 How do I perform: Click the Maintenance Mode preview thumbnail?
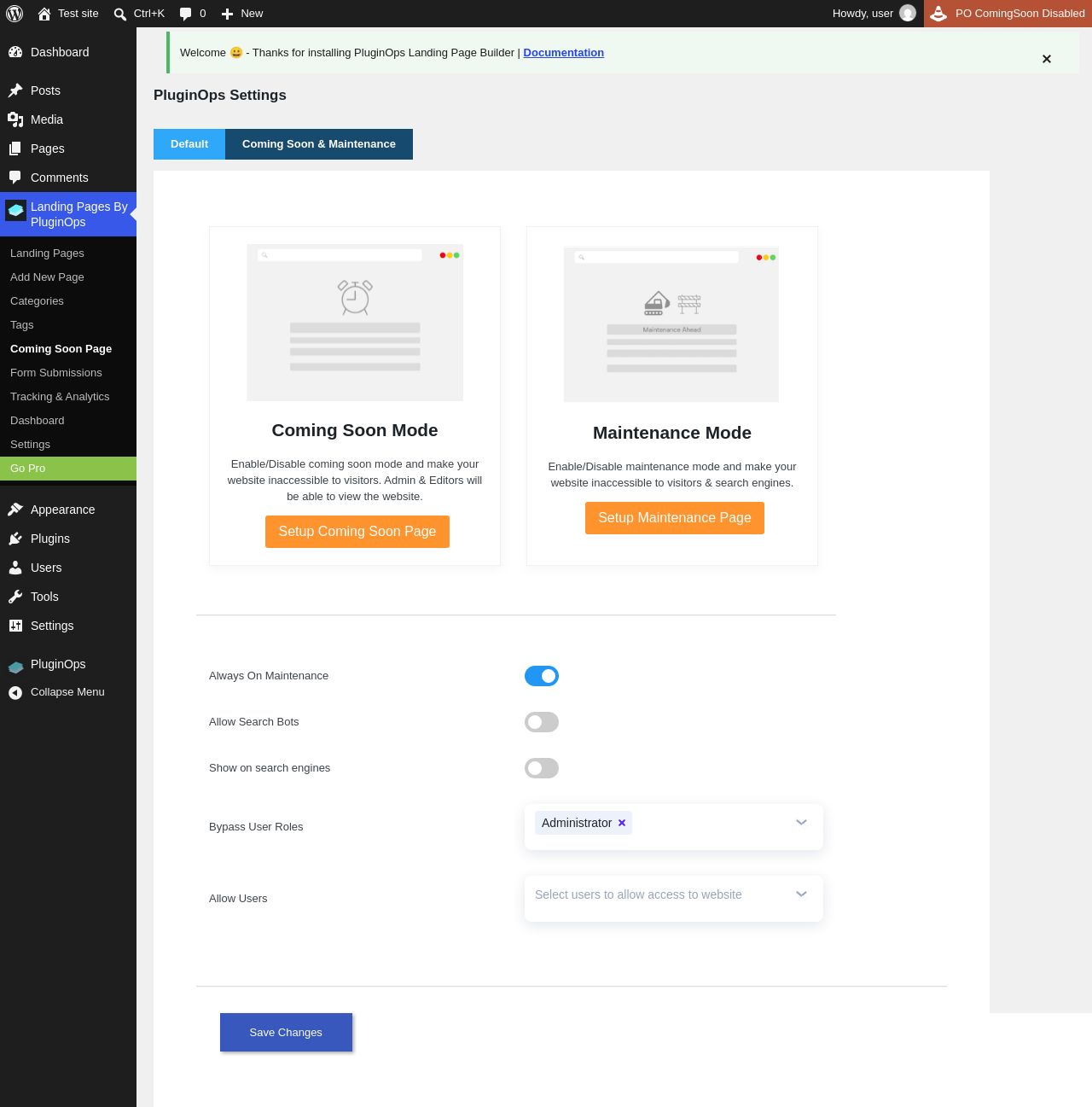(x=671, y=323)
